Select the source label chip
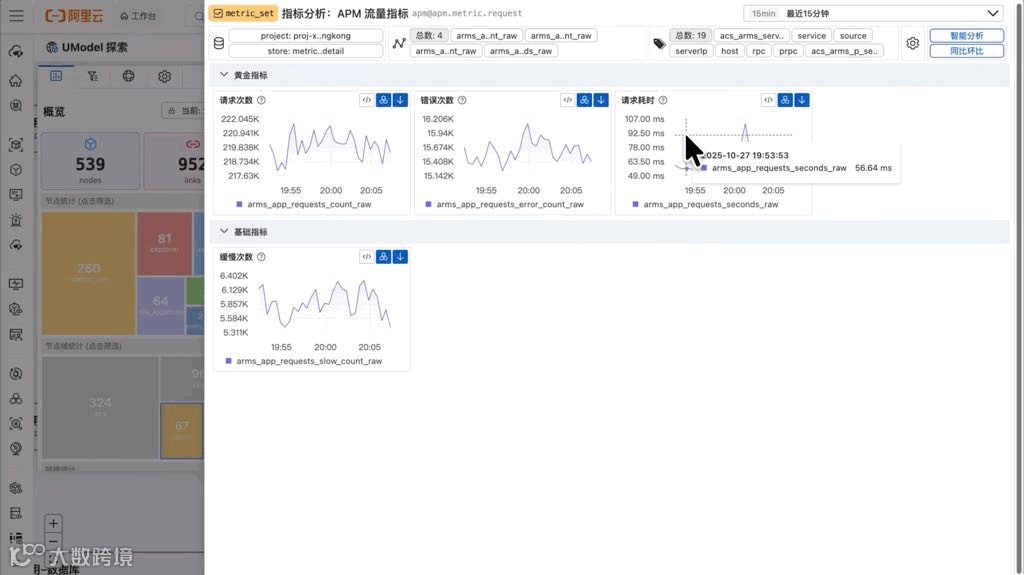This screenshot has height=575, width=1024. (853, 36)
